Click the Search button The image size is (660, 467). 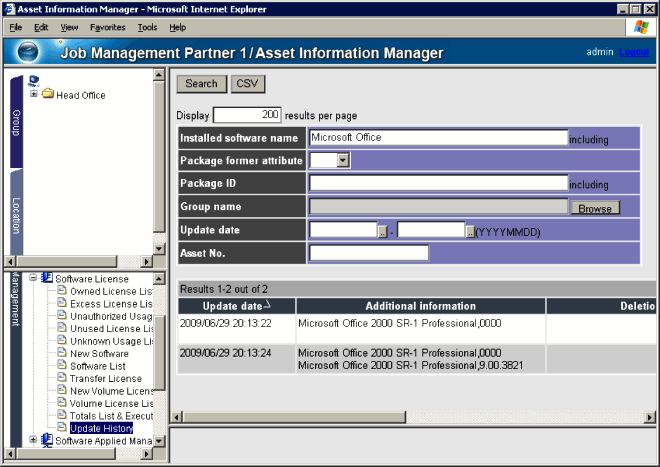coord(201,84)
